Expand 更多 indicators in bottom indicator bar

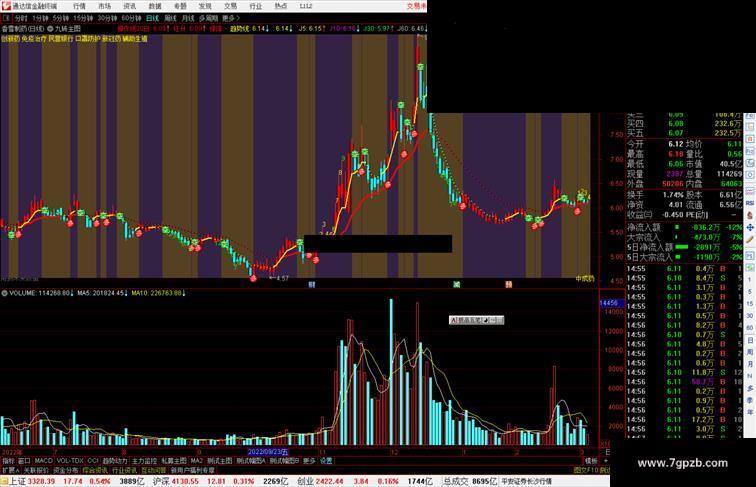pyautogui.click(x=309, y=461)
